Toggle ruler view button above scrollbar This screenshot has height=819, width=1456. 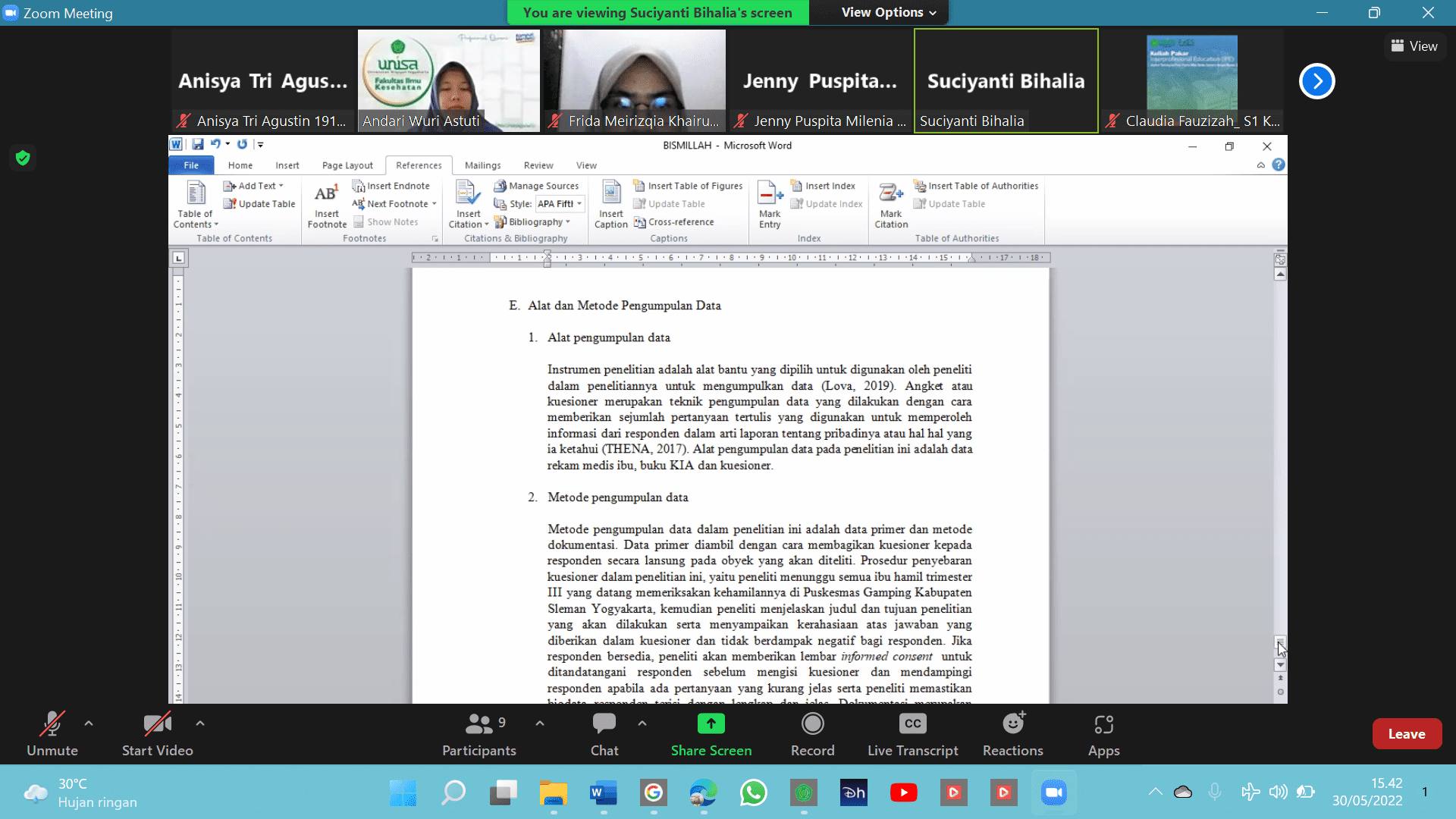pyautogui.click(x=1281, y=259)
